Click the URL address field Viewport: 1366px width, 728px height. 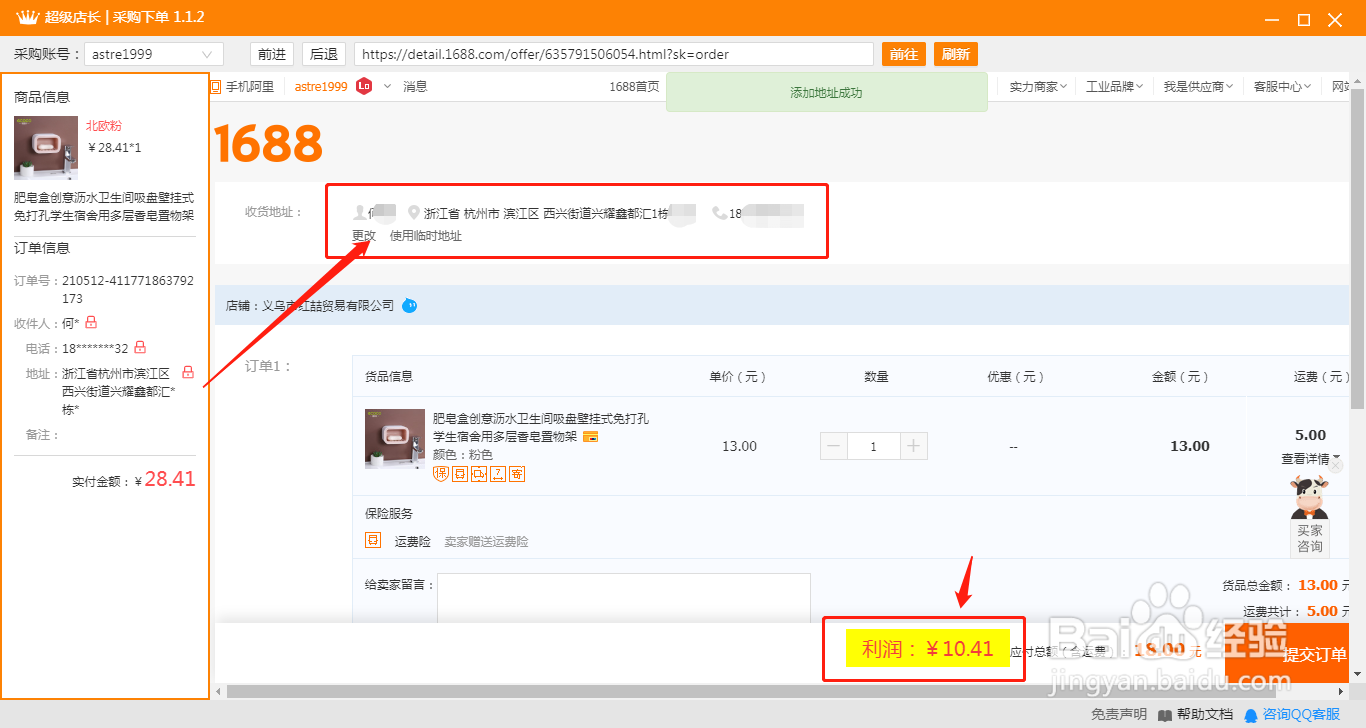pos(613,54)
